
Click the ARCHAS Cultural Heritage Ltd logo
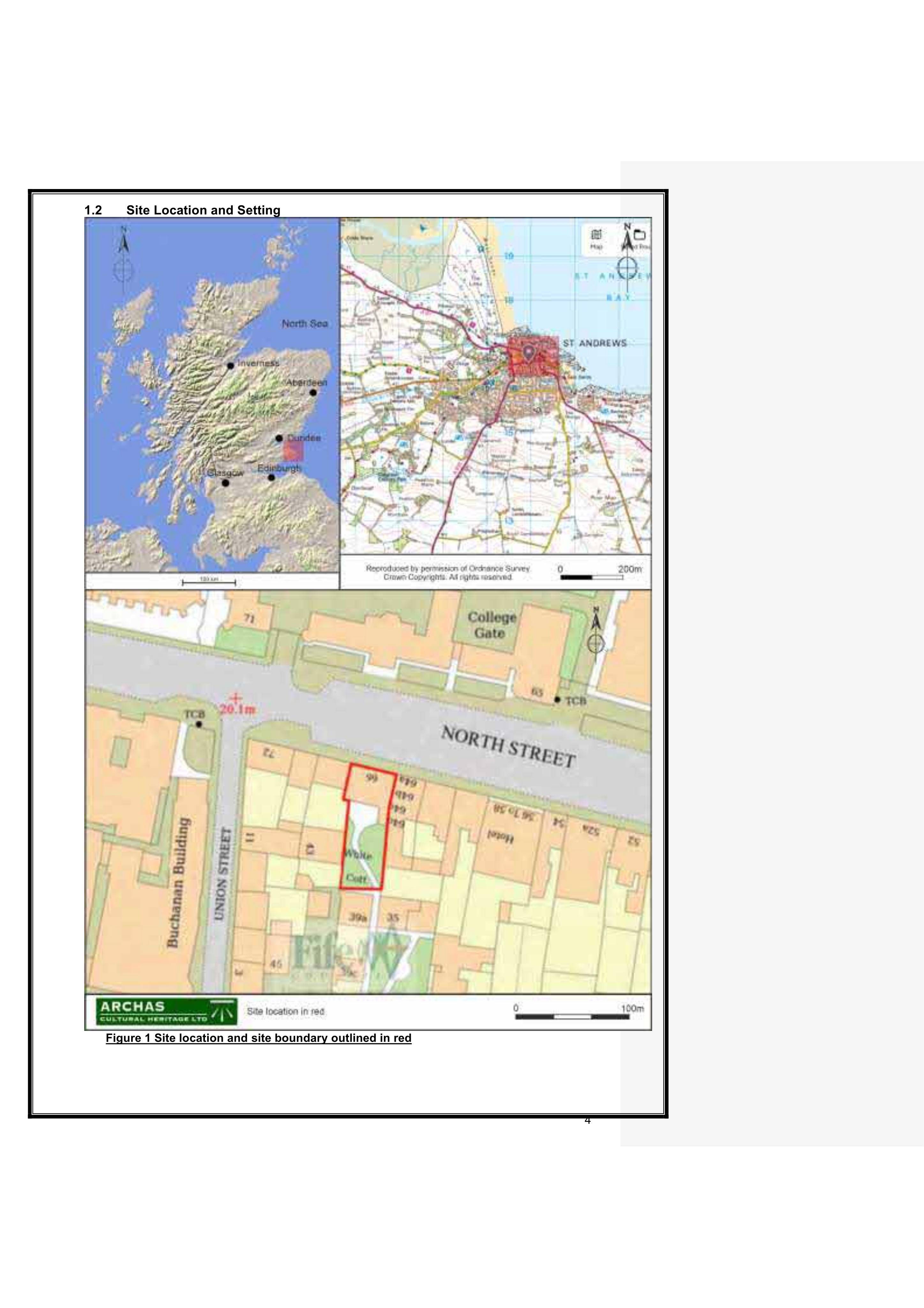pos(167,1011)
